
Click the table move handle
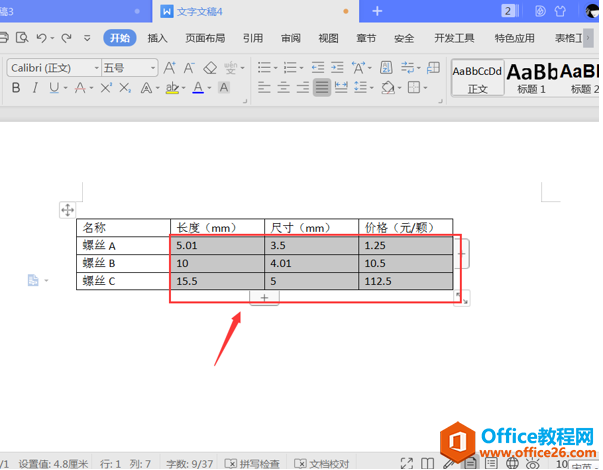(x=67, y=210)
